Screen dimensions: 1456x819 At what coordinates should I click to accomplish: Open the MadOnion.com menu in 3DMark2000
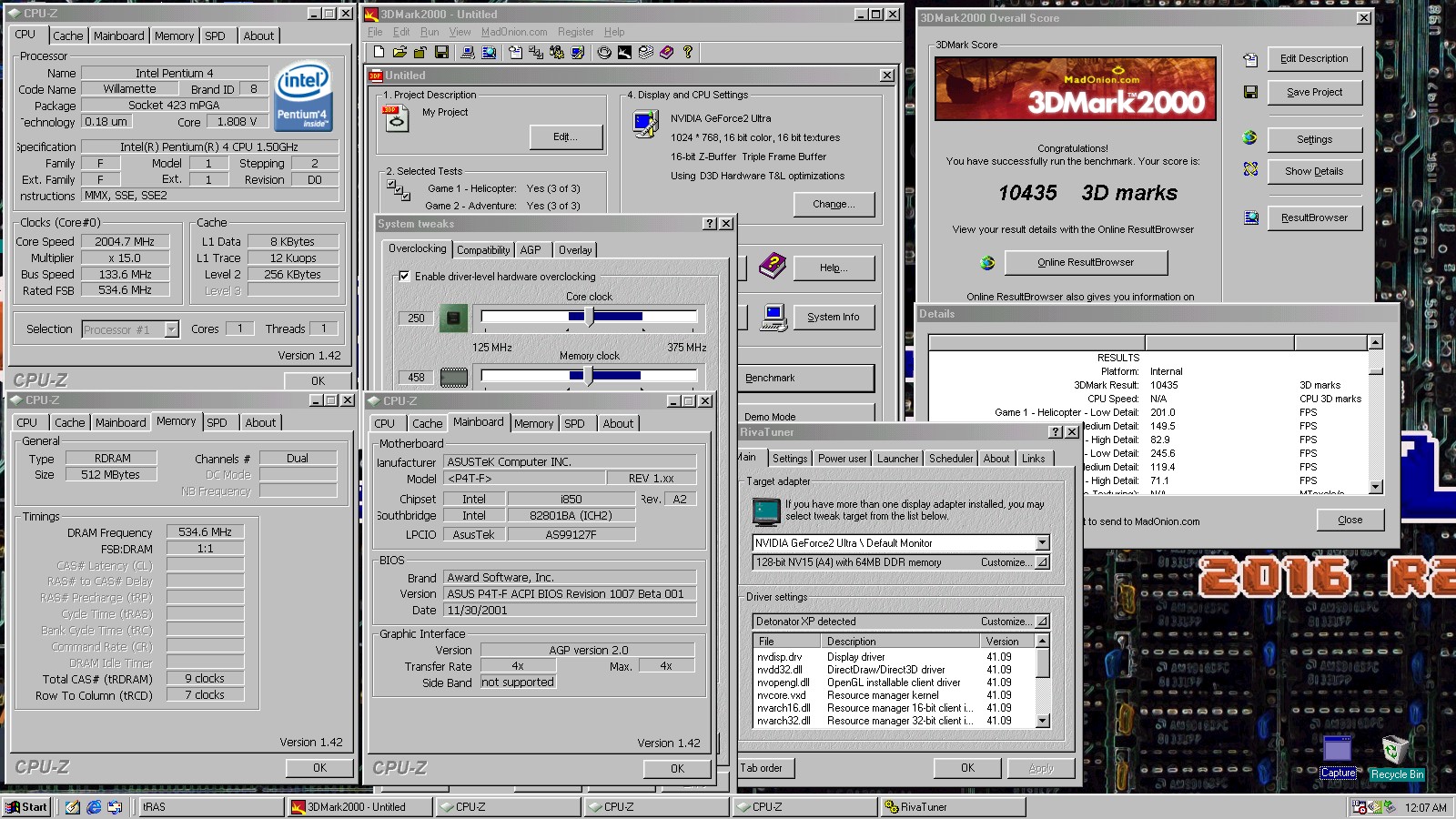(514, 32)
